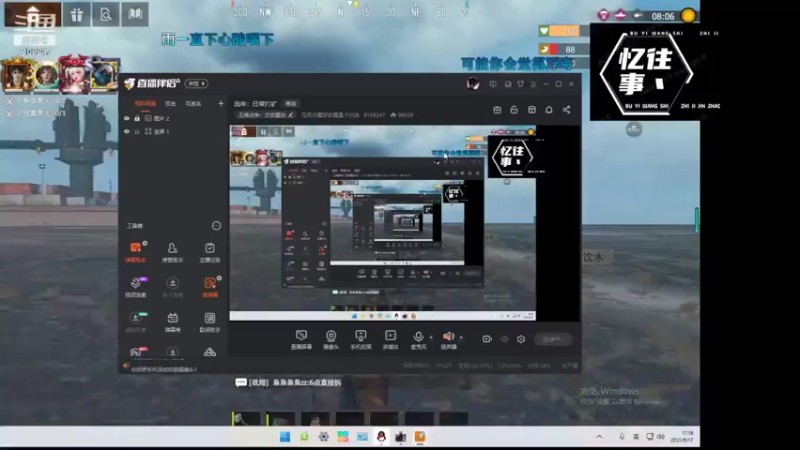
Task: Click the share icon in streaming toolbar
Action: pos(566,110)
